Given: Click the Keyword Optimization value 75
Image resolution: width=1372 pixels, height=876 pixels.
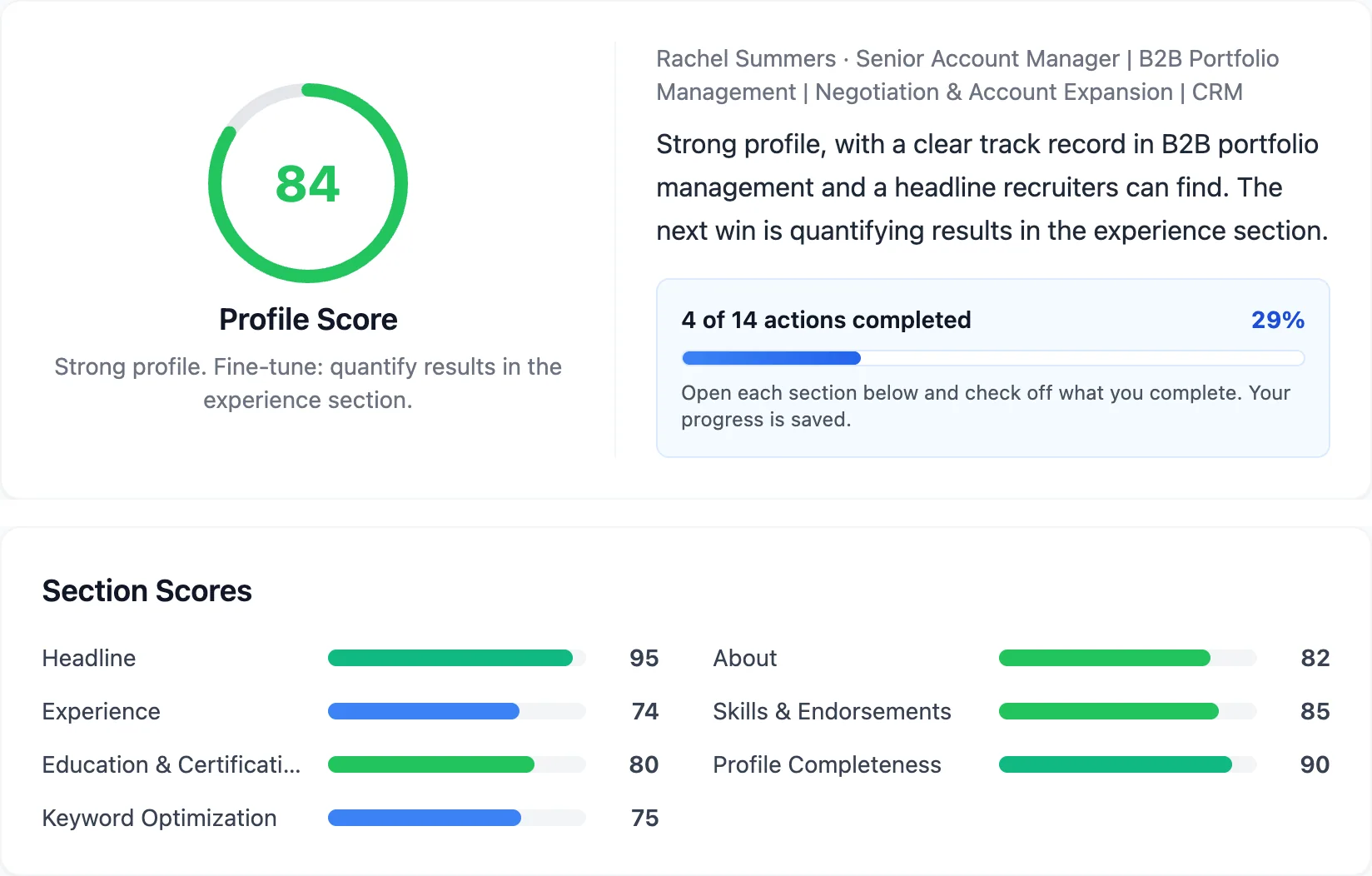Looking at the screenshot, I should point(644,818).
